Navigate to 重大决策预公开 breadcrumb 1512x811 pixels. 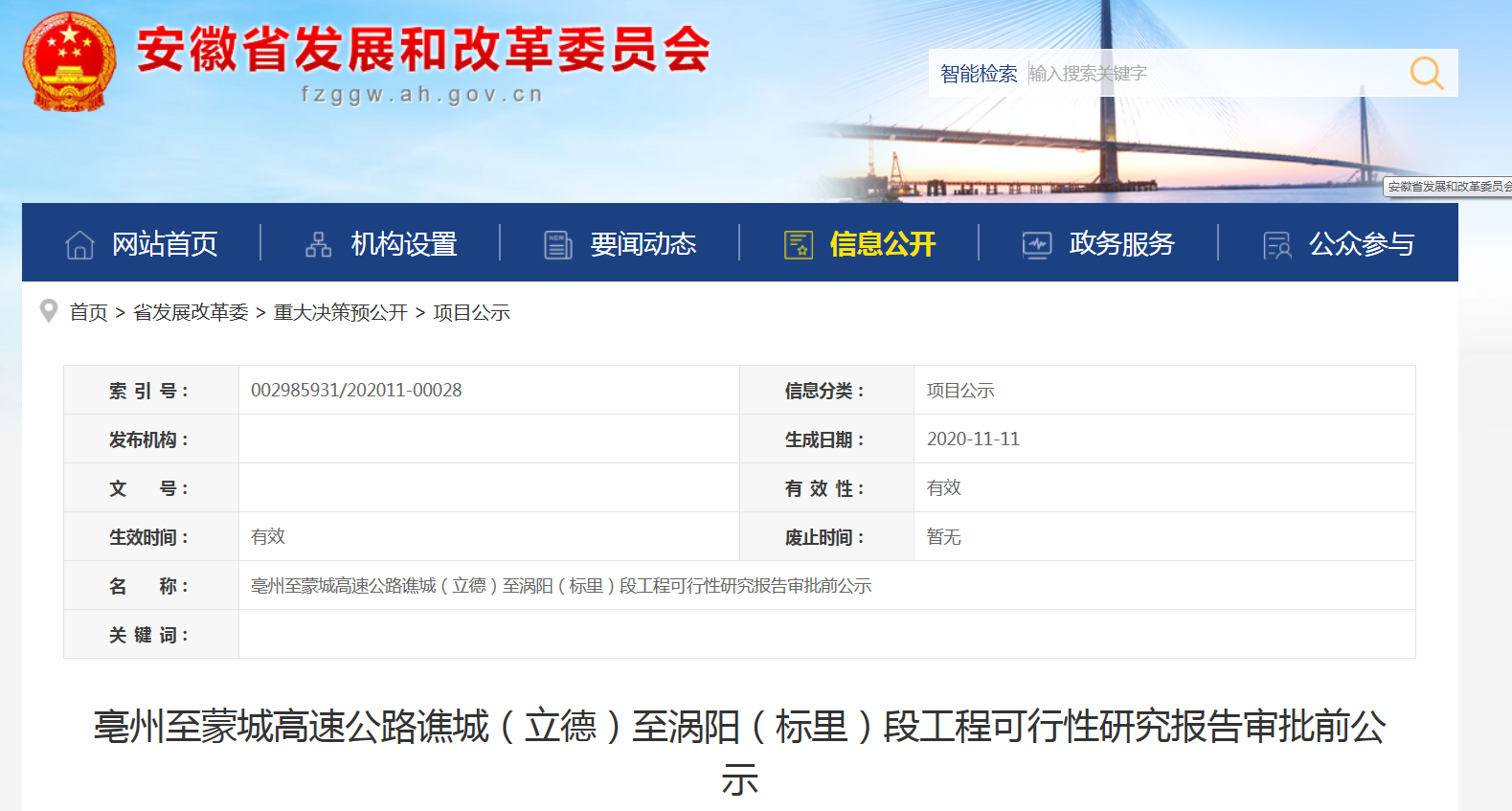pyautogui.click(x=340, y=313)
